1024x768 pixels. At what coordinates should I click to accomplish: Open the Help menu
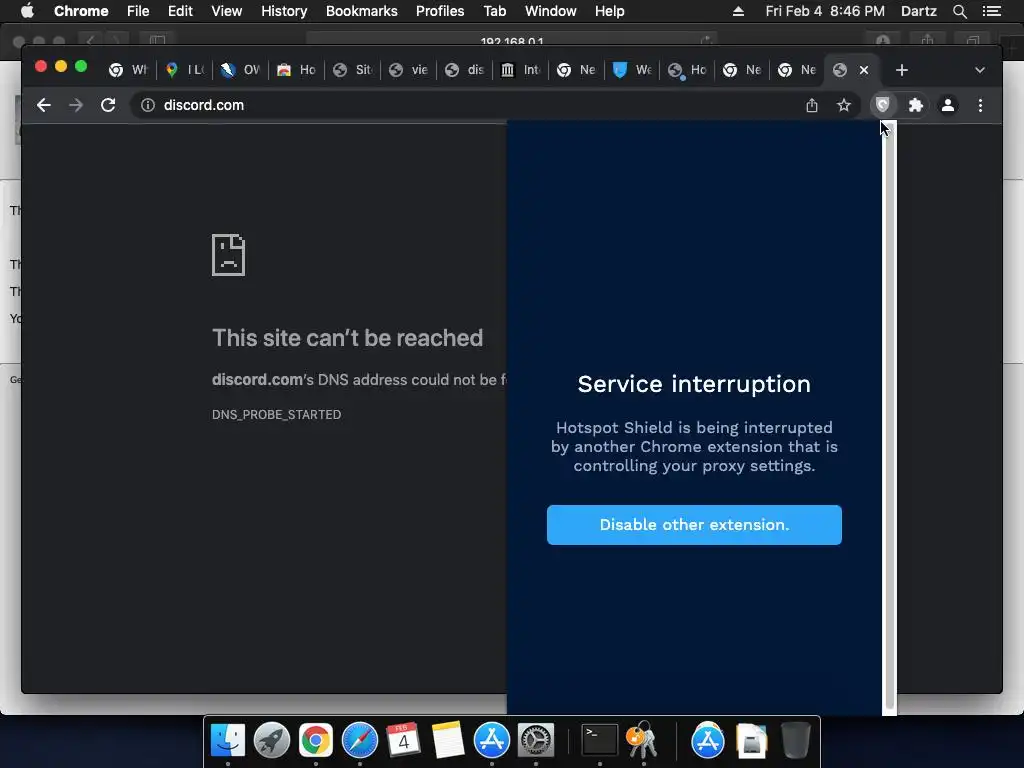click(x=609, y=11)
